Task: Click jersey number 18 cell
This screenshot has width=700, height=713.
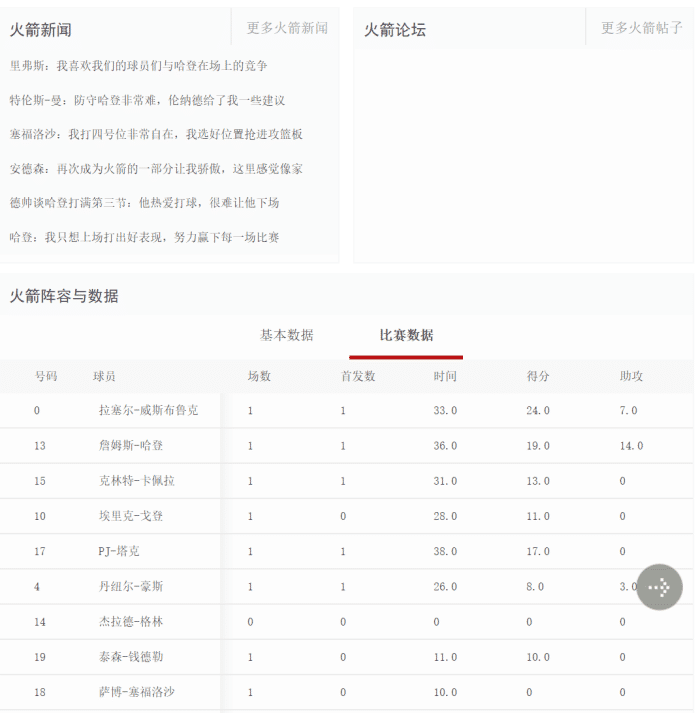Action: click(x=40, y=693)
